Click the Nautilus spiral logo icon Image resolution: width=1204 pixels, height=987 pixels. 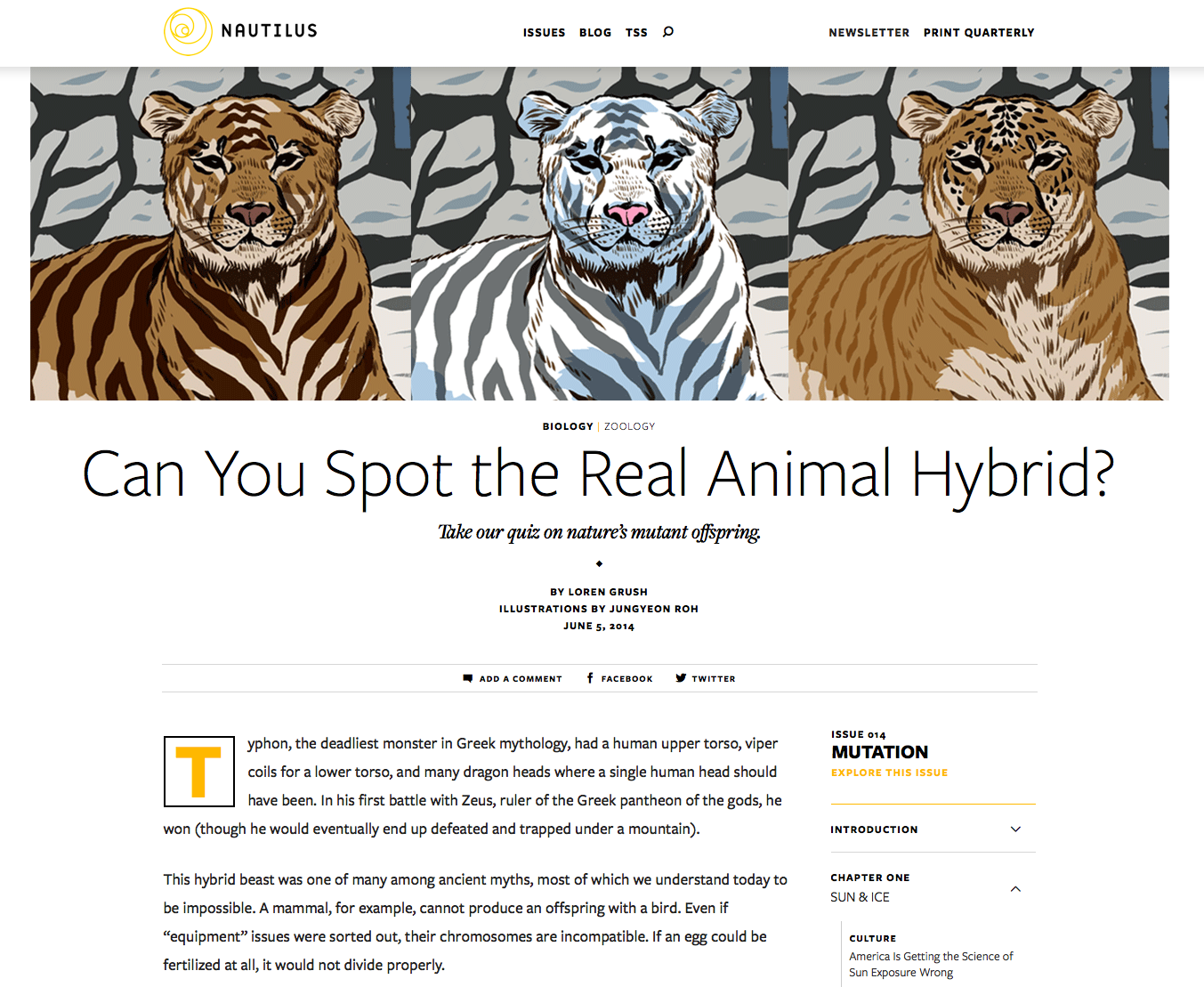point(188,31)
